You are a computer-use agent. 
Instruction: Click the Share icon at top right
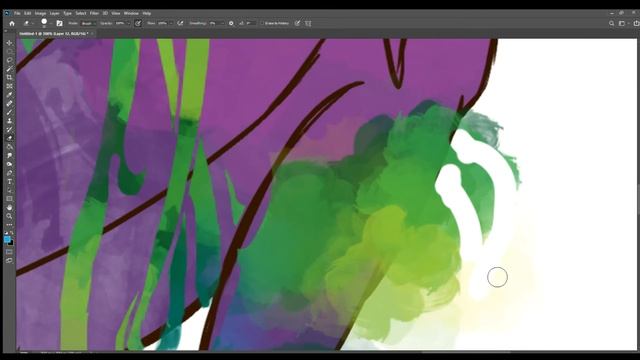[636, 24]
